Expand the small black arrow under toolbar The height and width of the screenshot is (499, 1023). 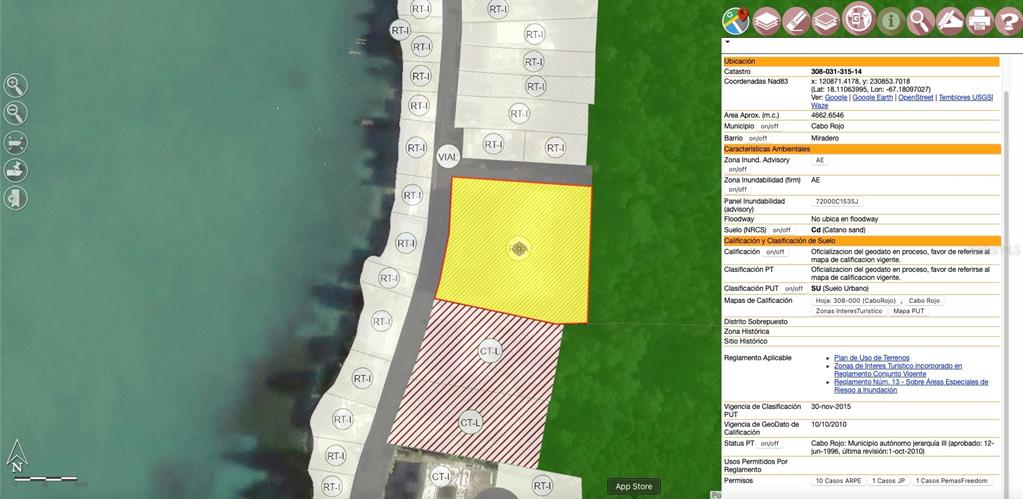[727, 43]
